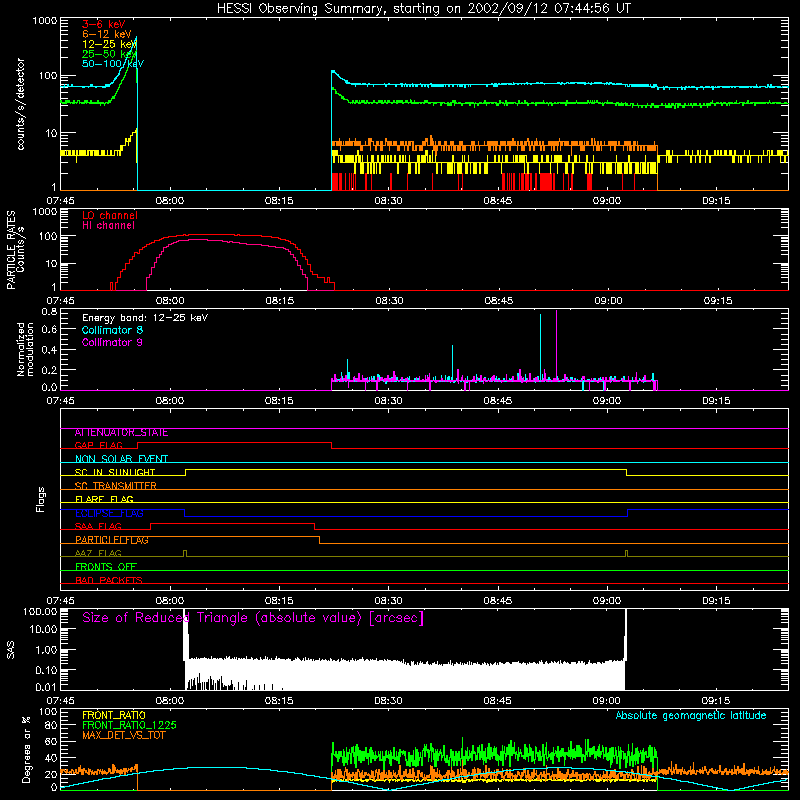
Task: Click the Normalized modulation axis title
Action: pyautogui.click(x=25, y=349)
